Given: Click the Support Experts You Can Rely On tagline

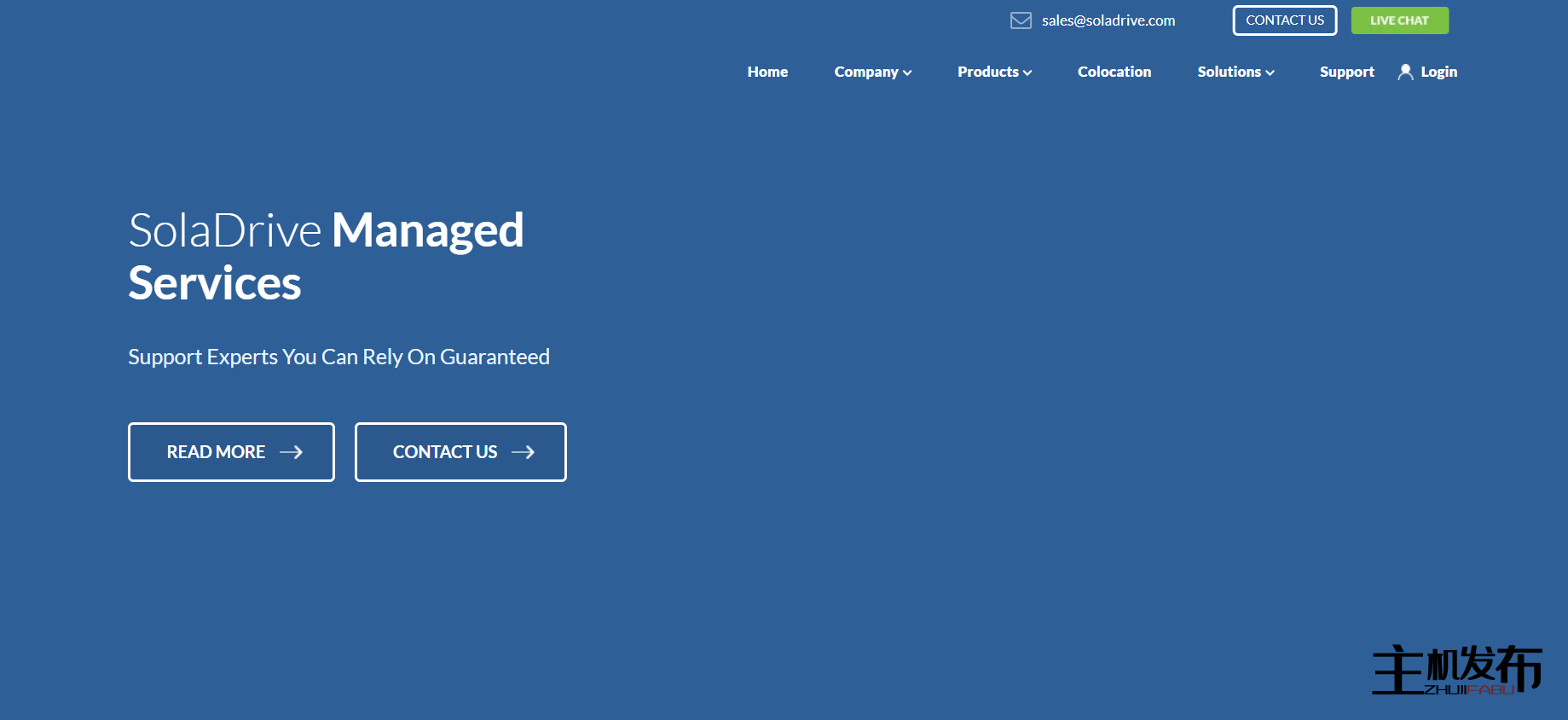Looking at the screenshot, I should tap(338, 357).
